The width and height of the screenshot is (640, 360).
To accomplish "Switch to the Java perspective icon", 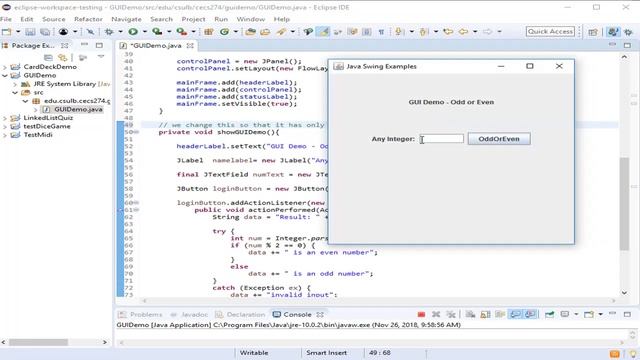I will (613, 32).
